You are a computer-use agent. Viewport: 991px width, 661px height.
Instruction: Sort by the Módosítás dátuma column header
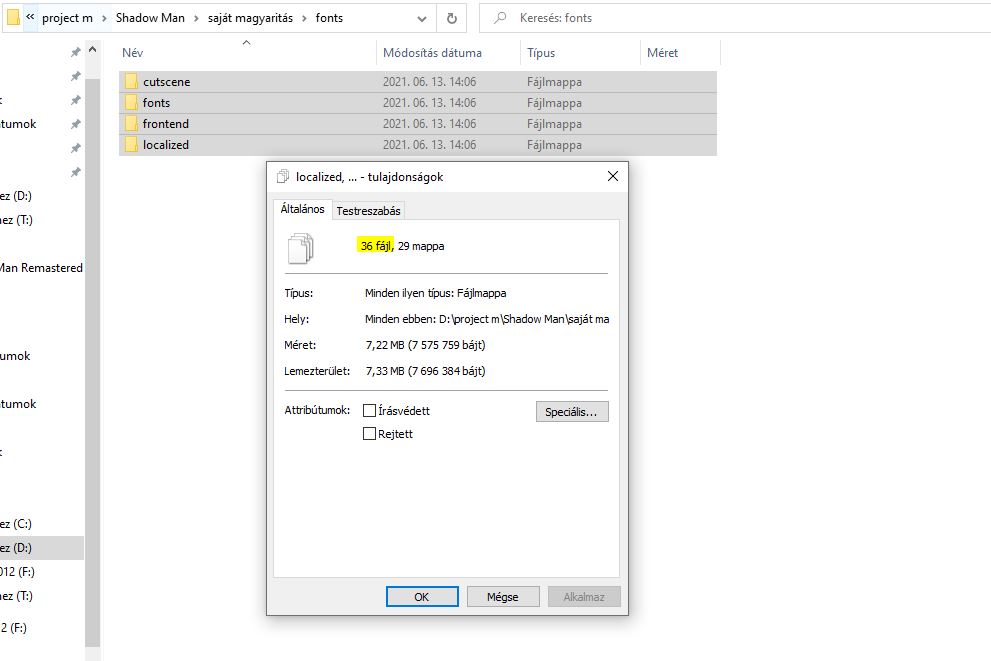pyautogui.click(x=432, y=53)
